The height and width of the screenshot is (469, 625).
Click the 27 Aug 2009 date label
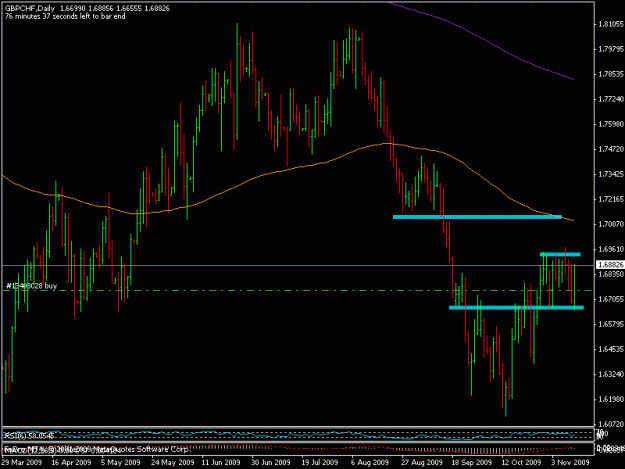[x=422, y=462]
